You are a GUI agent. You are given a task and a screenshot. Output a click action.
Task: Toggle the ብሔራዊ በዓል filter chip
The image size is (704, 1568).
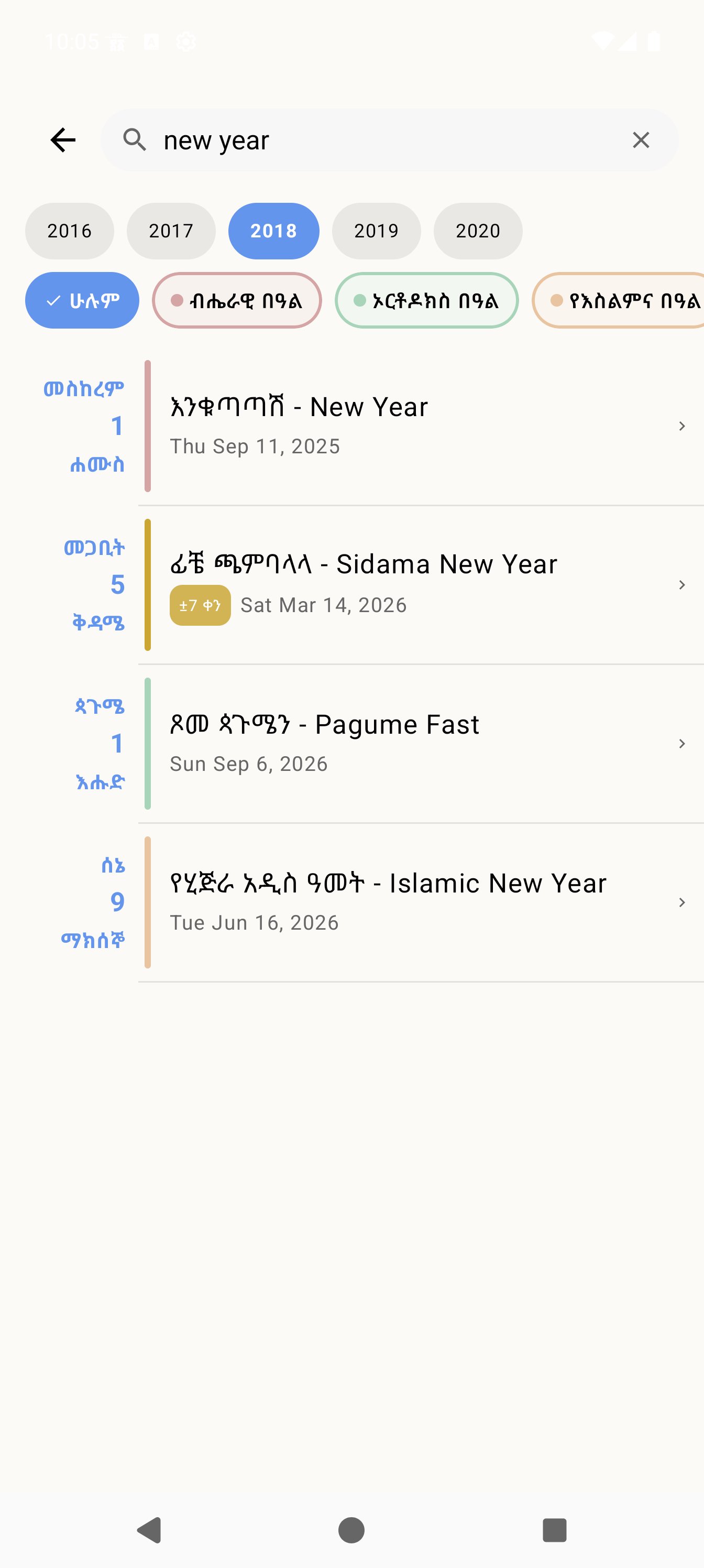pos(237,300)
